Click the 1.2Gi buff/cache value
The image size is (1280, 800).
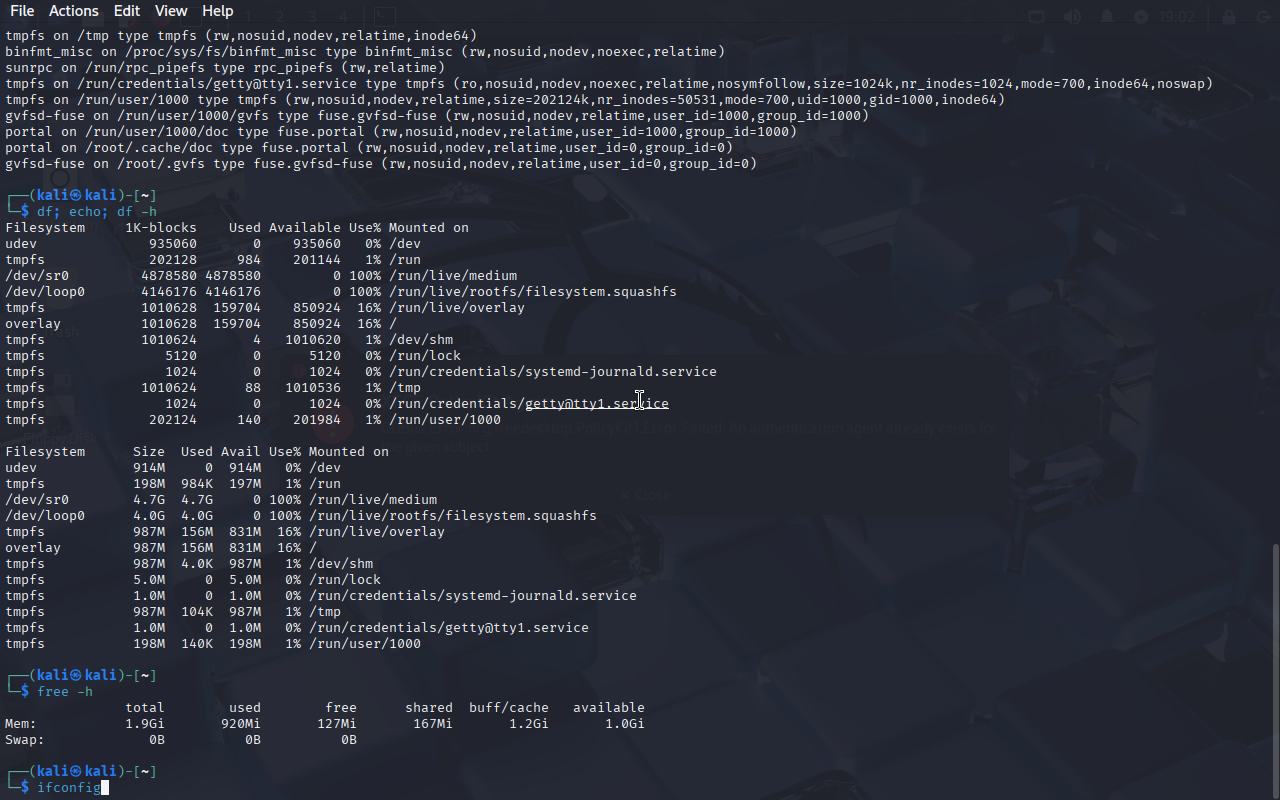529,724
